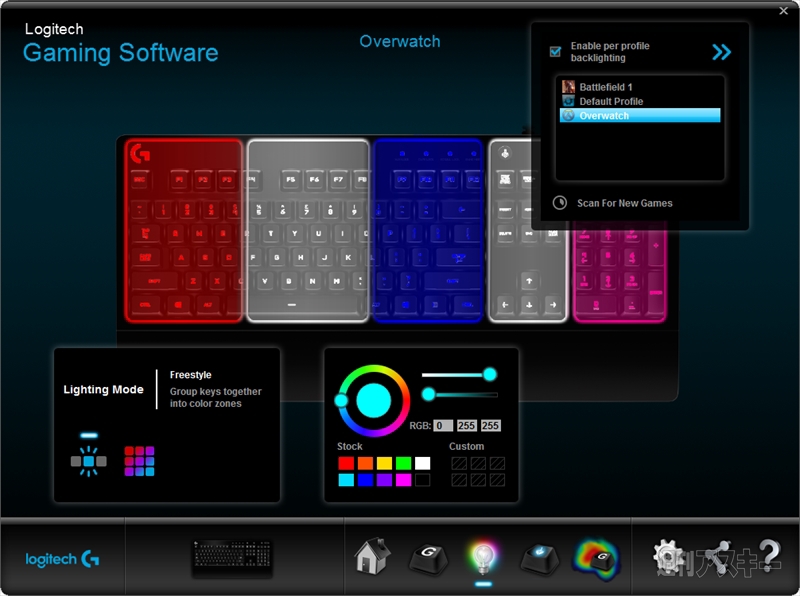The height and width of the screenshot is (596, 800).
Task: Pick the red stock color swatch
Action: [x=346, y=463]
